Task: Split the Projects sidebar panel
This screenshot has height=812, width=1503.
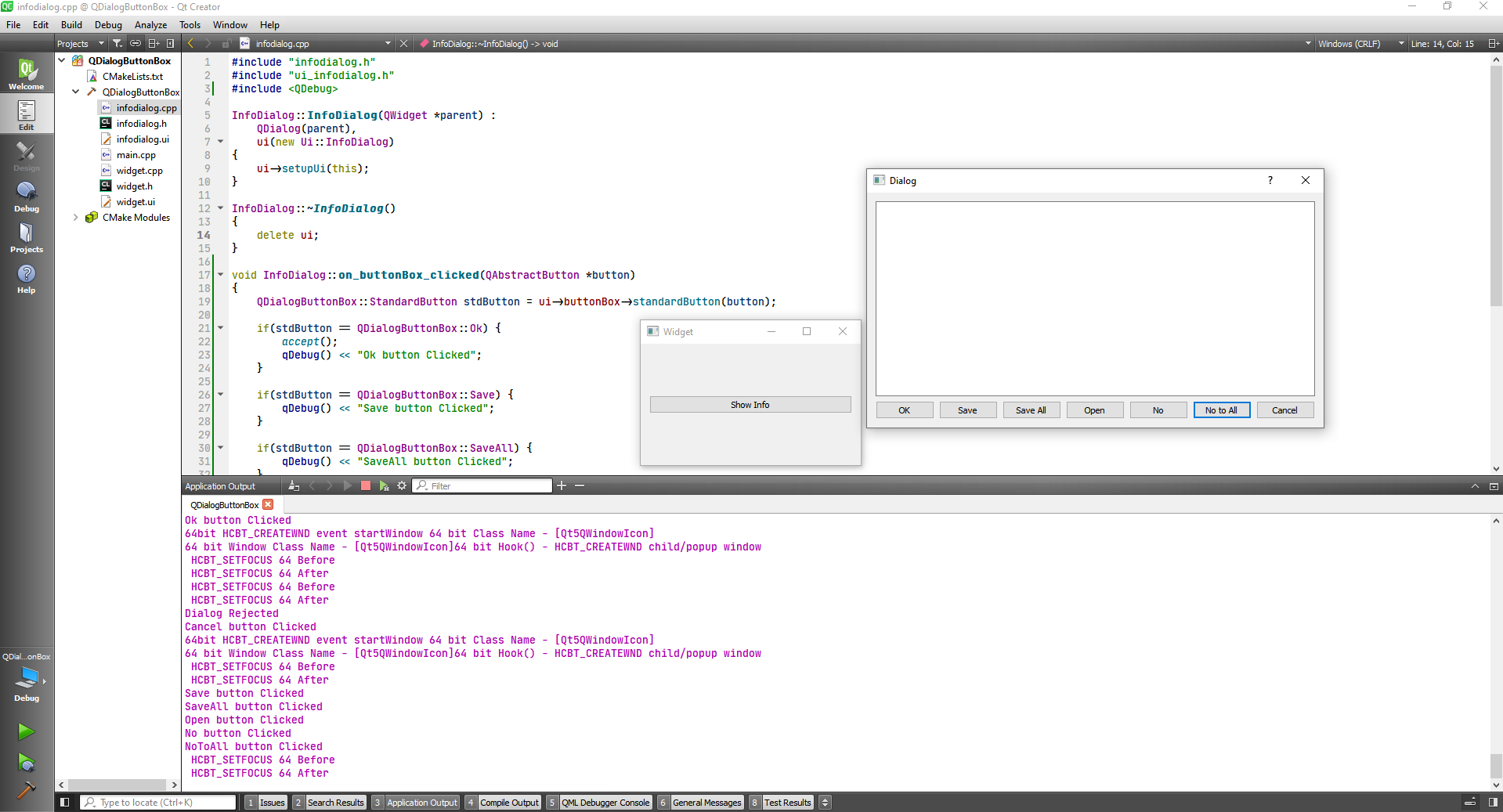Action: click(154, 44)
